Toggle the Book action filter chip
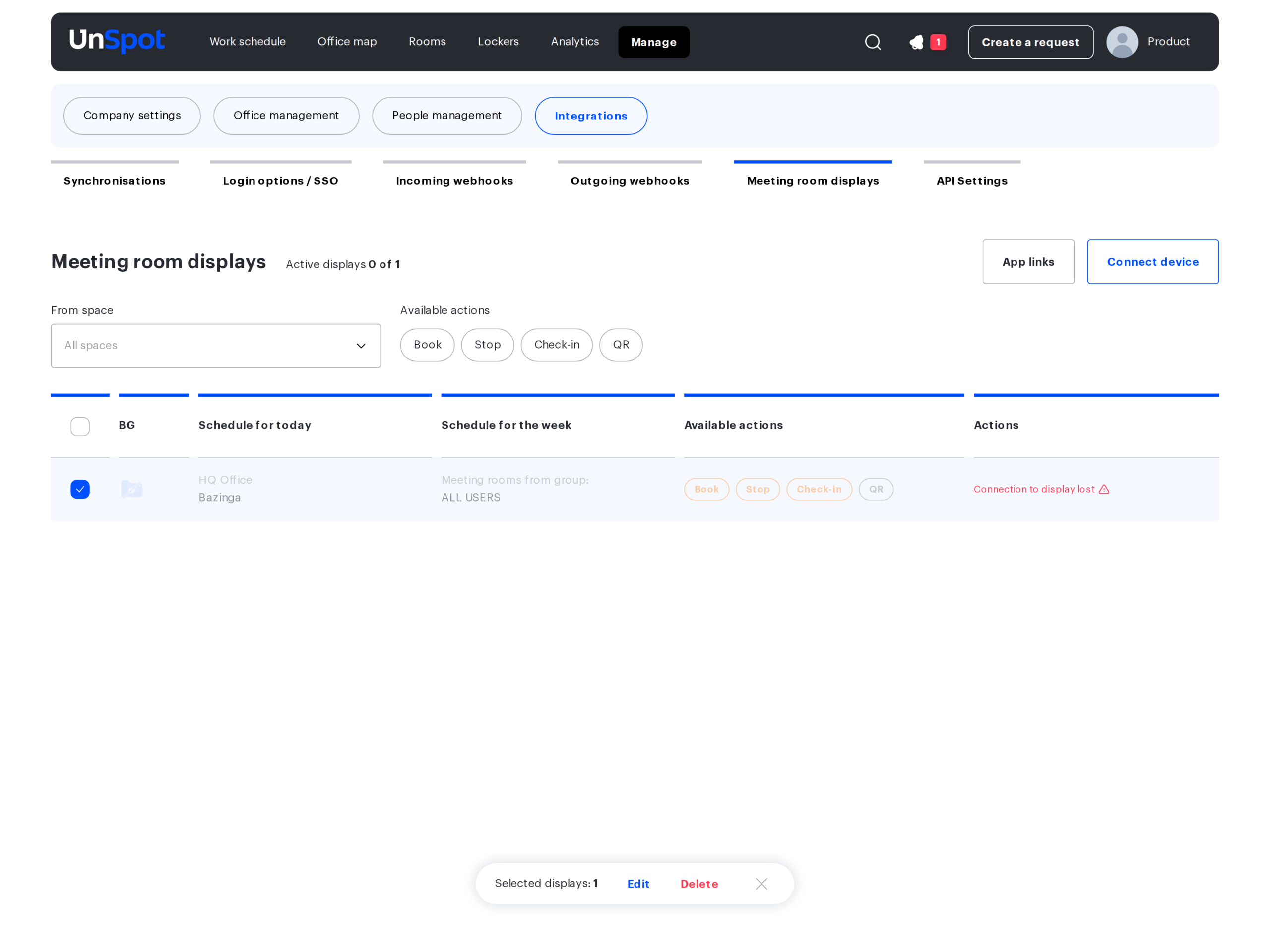Image resolution: width=1270 pixels, height=952 pixels. 427,345
